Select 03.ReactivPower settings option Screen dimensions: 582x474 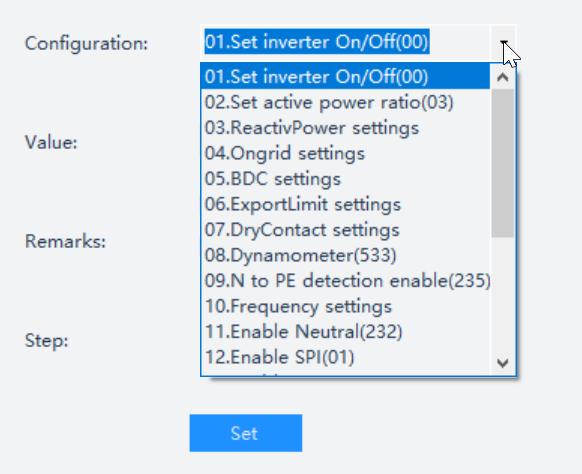(345, 128)
